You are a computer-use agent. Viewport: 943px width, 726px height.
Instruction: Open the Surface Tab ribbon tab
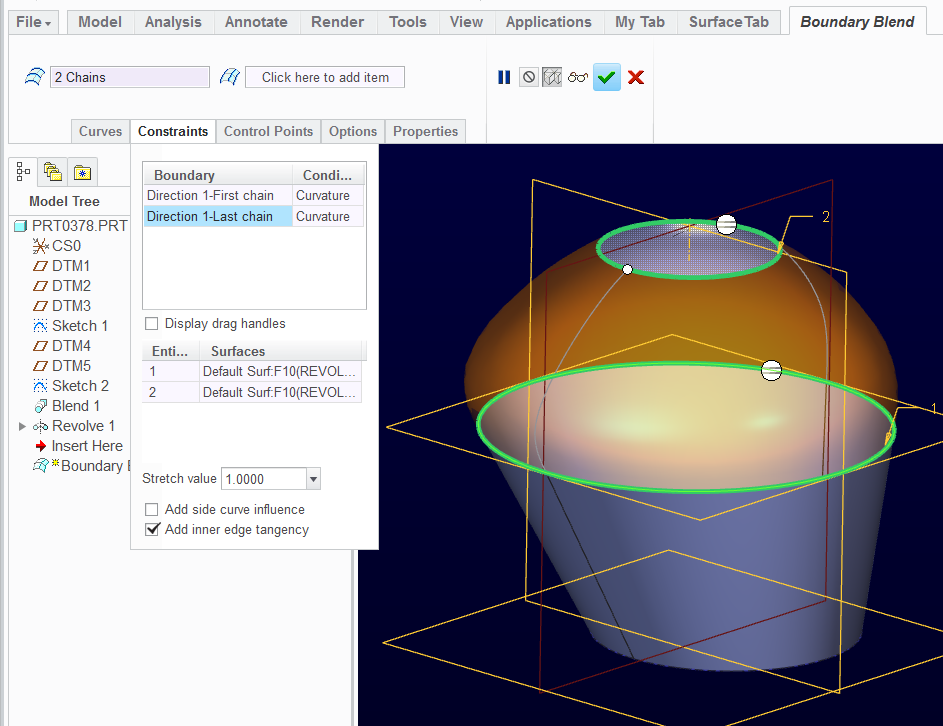(x=729, y=22)
